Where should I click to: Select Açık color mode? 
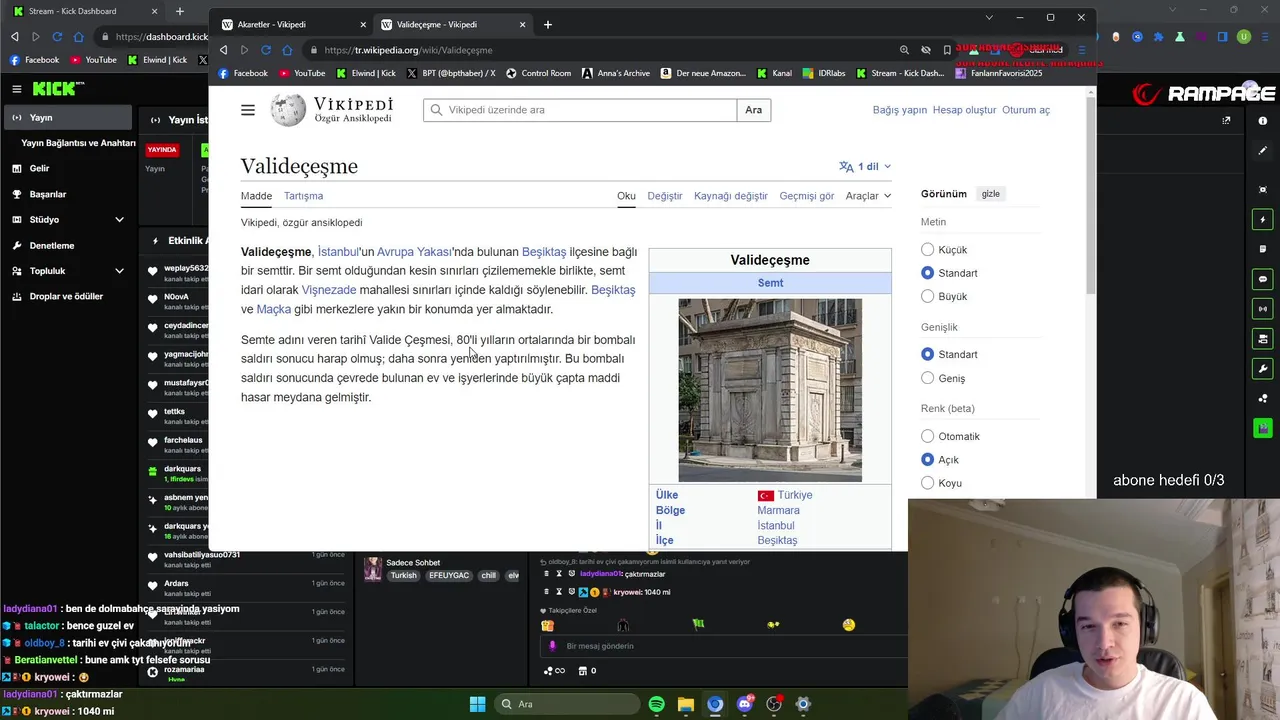pos(927,460)
